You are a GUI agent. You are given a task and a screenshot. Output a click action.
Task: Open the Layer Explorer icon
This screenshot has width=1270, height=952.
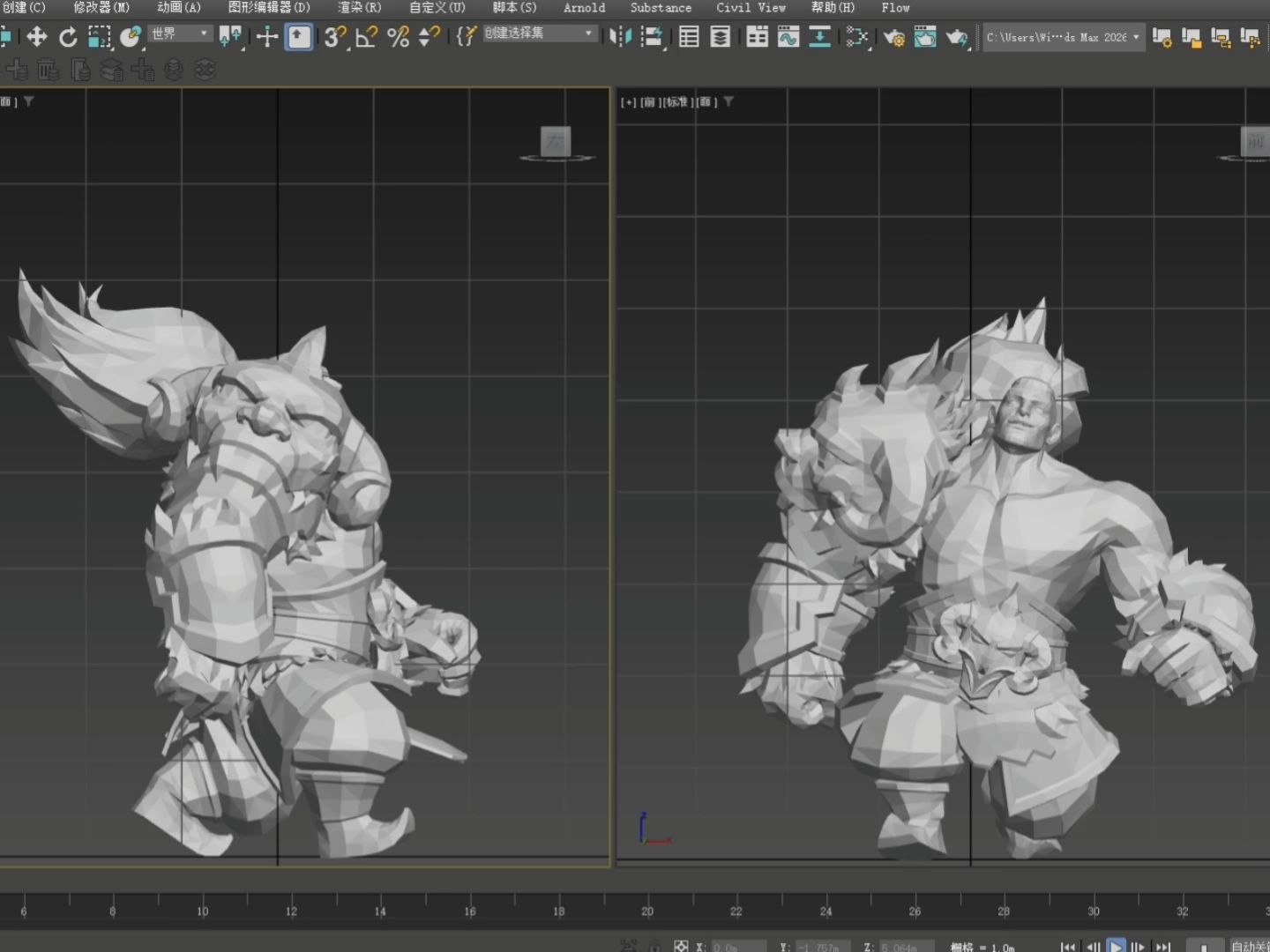[x=721, y=37]
